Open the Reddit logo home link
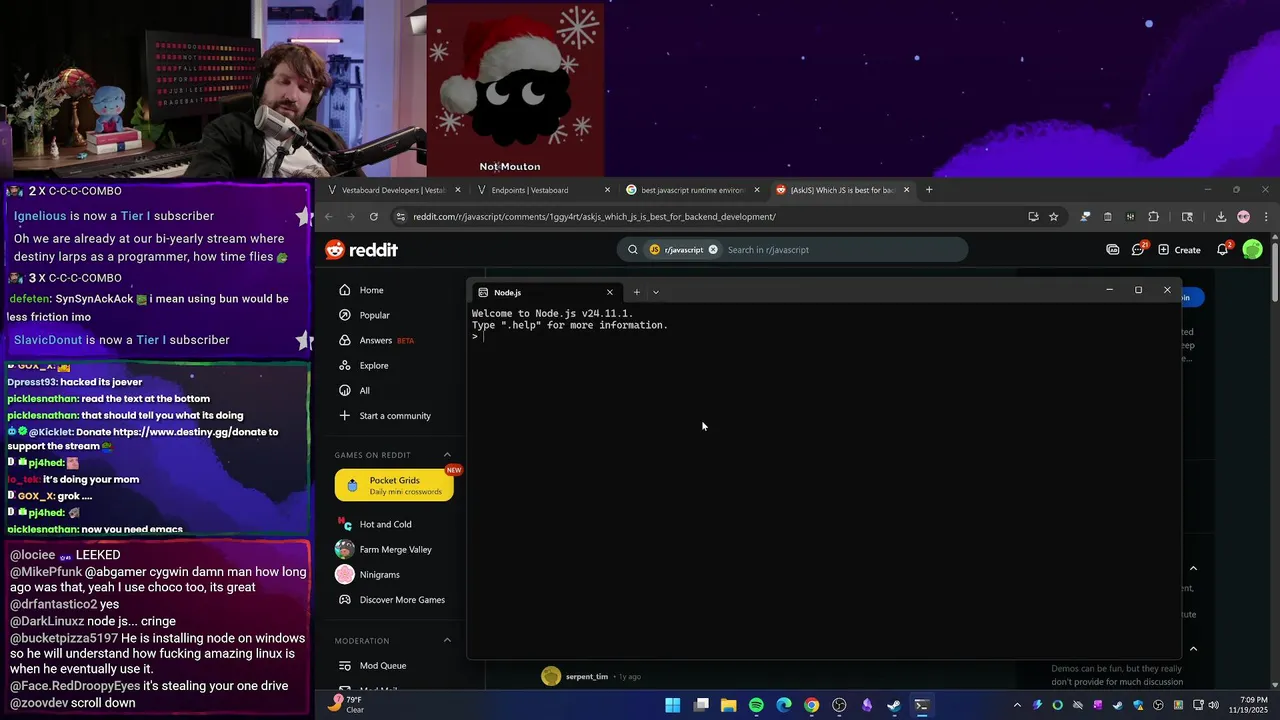1280x720 pixels. pos(361,250)
